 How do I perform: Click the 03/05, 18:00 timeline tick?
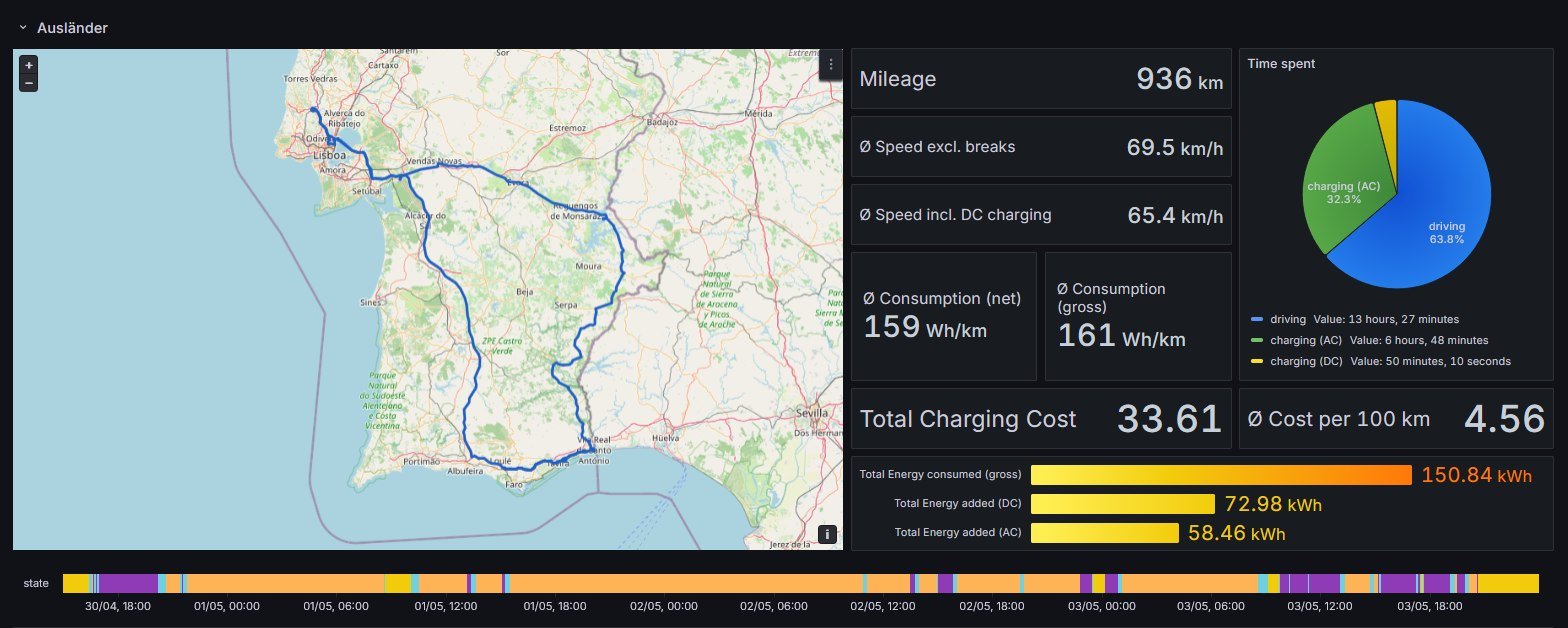pyautogui.click(x=1429, y=606)
